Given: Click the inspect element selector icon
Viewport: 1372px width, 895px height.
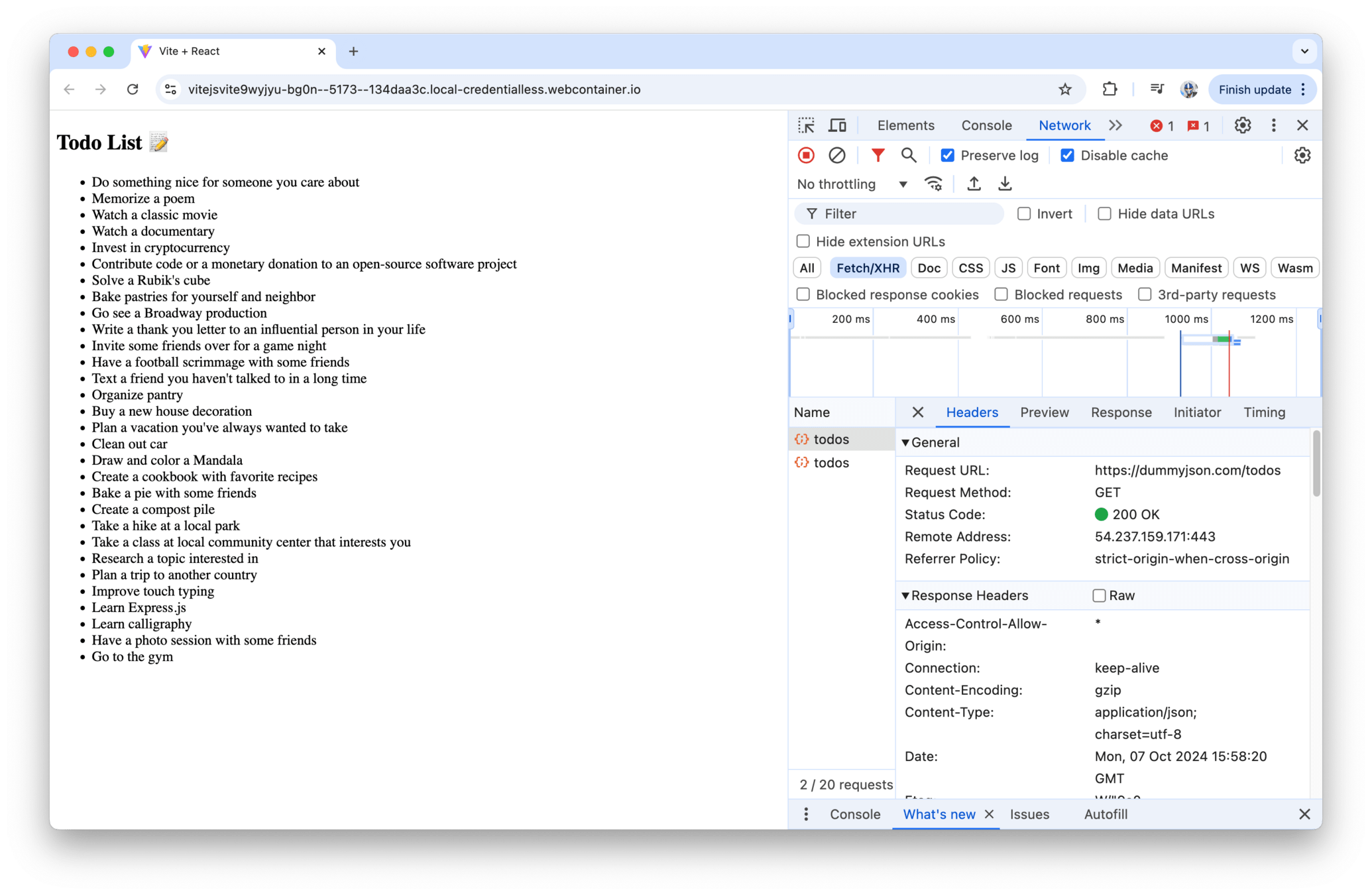Looking at the screenshot, I should pyautogui.click(x=806, y=125).
